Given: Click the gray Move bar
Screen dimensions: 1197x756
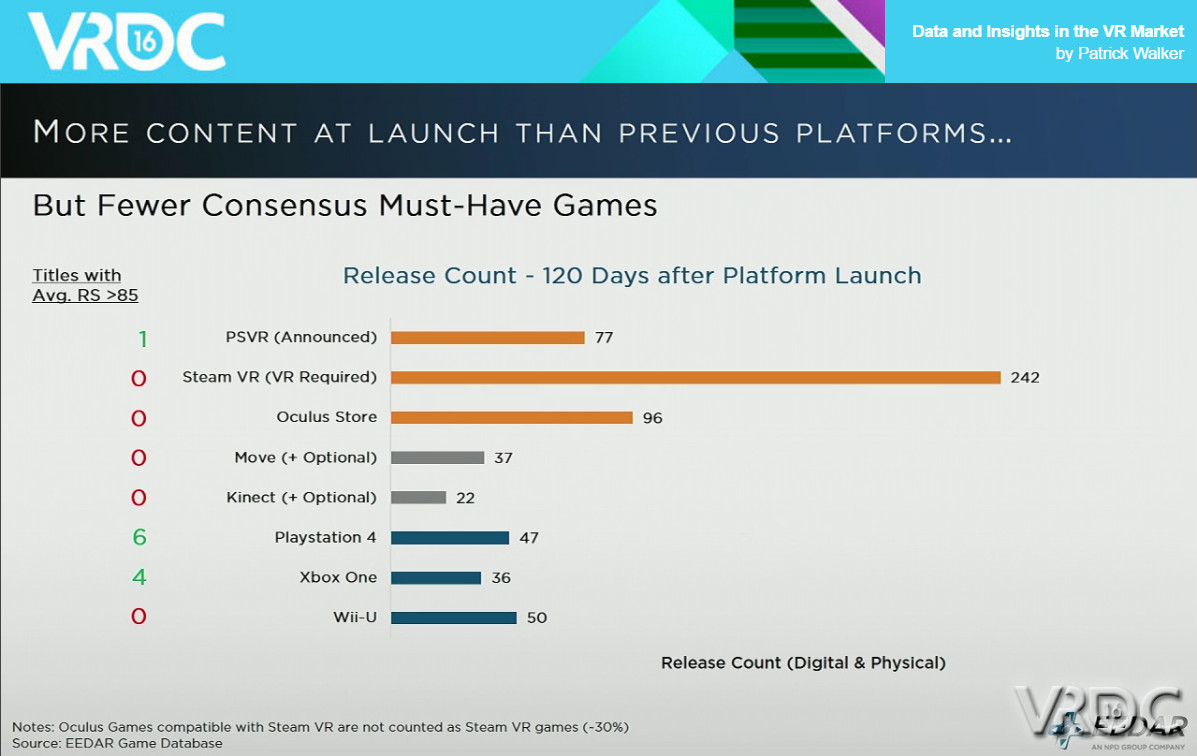Looking at the screenshot, I should pyautogui.click(x=437, y=457).
